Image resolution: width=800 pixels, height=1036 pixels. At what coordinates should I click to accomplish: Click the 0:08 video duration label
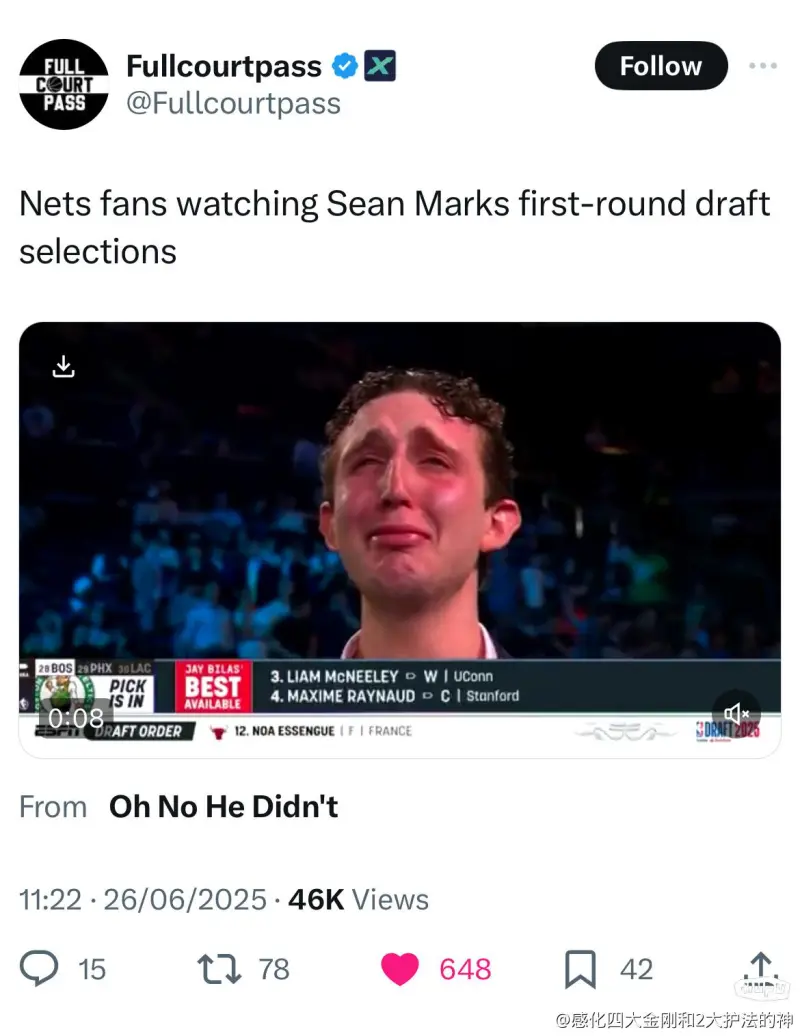click(76, 718)
